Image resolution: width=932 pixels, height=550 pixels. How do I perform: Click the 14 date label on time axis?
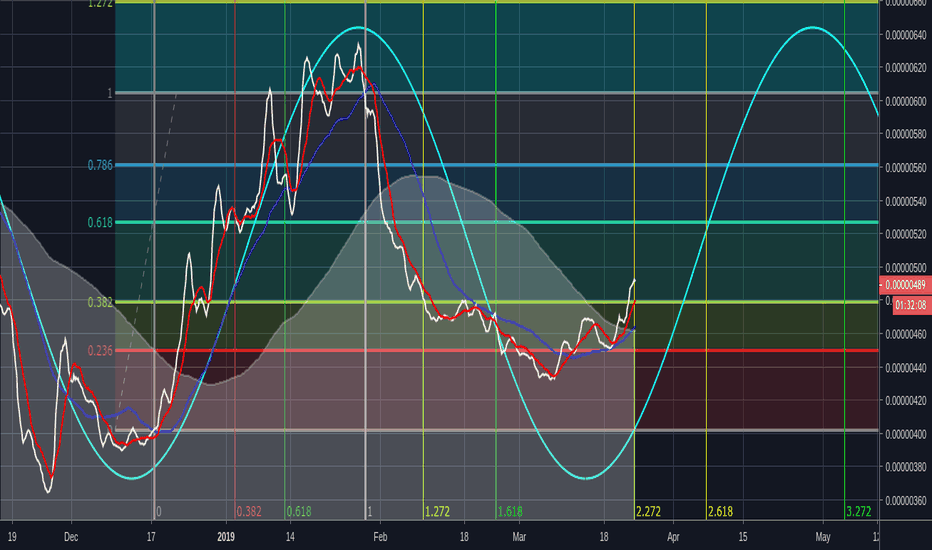pyautogui.click(x=290, y=537)
